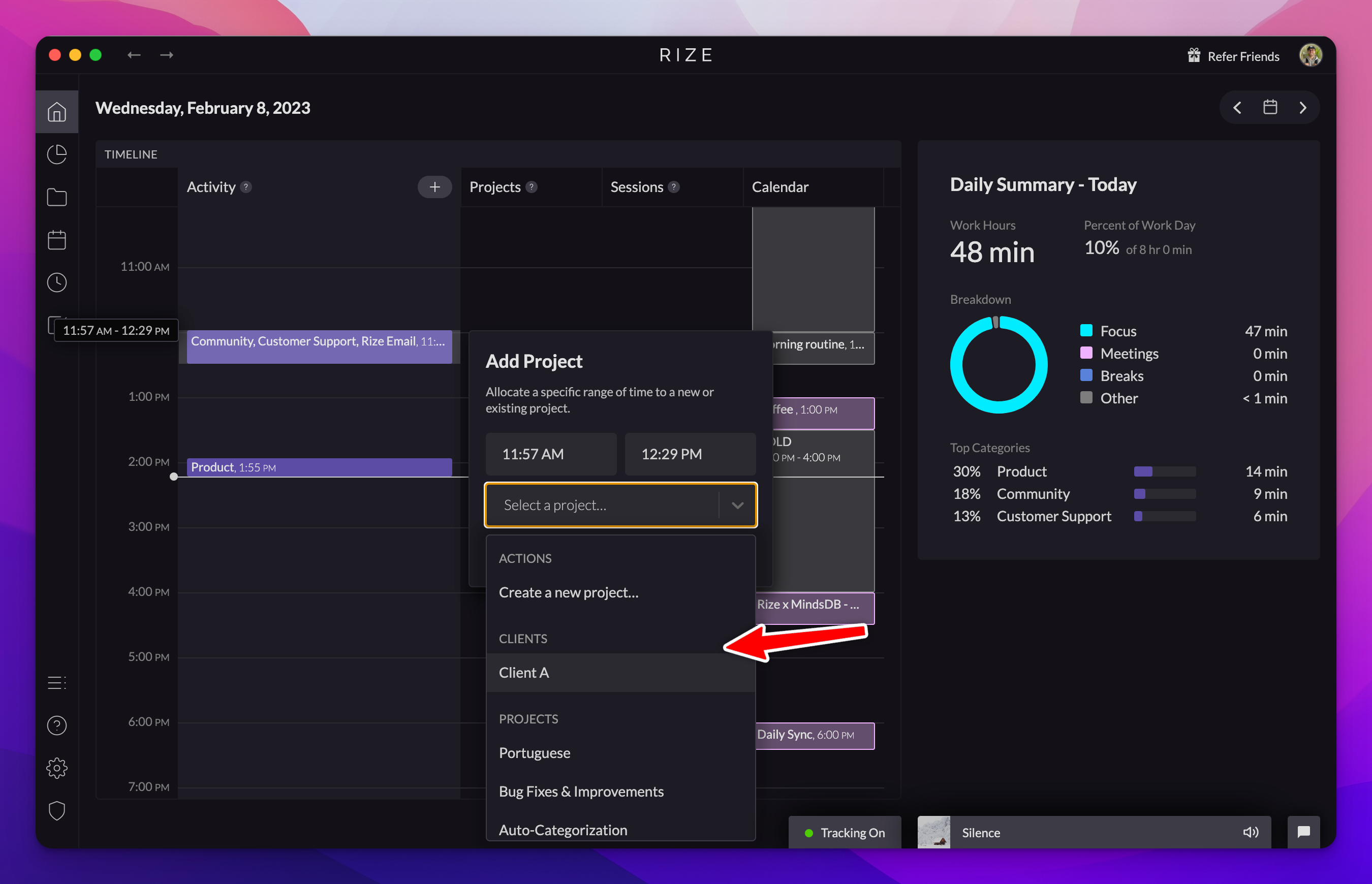Click the Breaks blue color swatch
This screenshot has height=884, width=1372.
[1086, 375]
